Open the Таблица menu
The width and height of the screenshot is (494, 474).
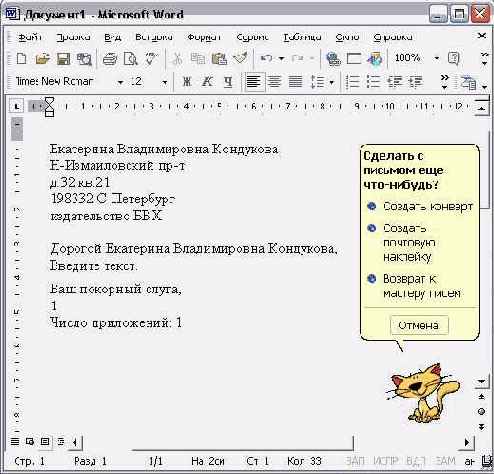click(x=302, y=37)
